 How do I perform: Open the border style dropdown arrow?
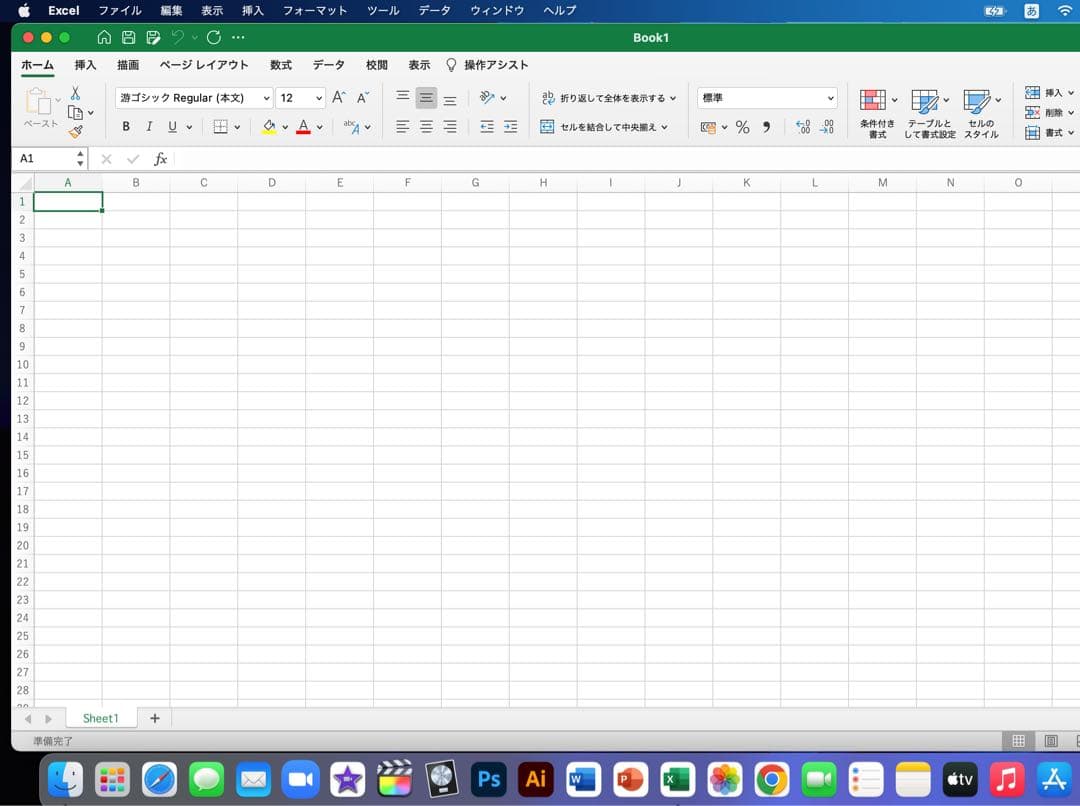238,127
